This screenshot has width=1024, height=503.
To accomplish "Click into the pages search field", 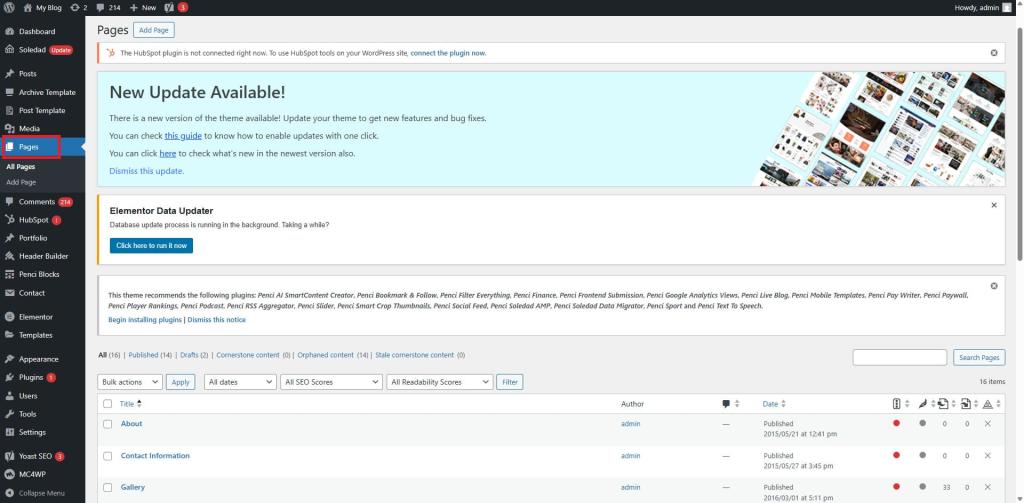I will pyautogui.click(x=900, y=357).
